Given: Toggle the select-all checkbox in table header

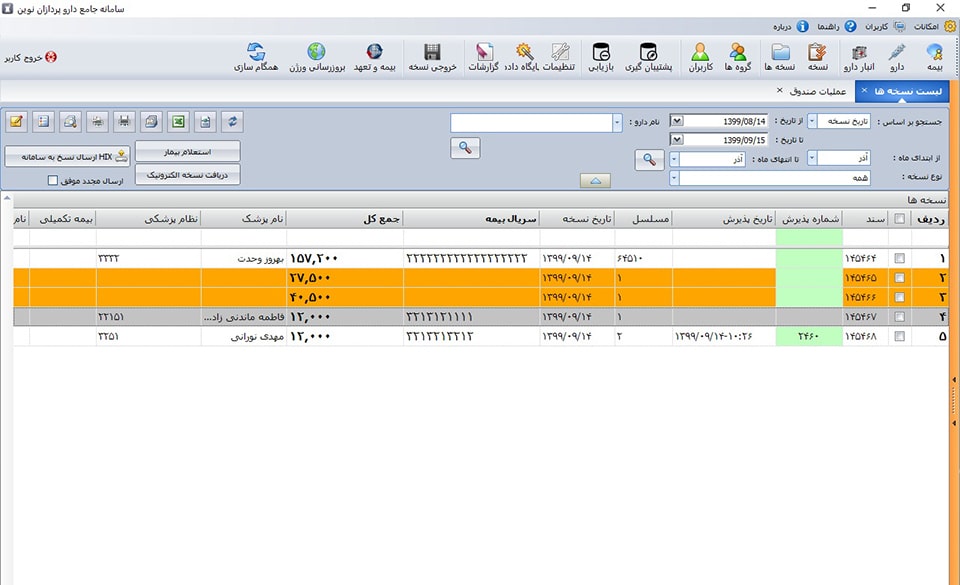Looking at the screenshot, I should tap(900, 219).
